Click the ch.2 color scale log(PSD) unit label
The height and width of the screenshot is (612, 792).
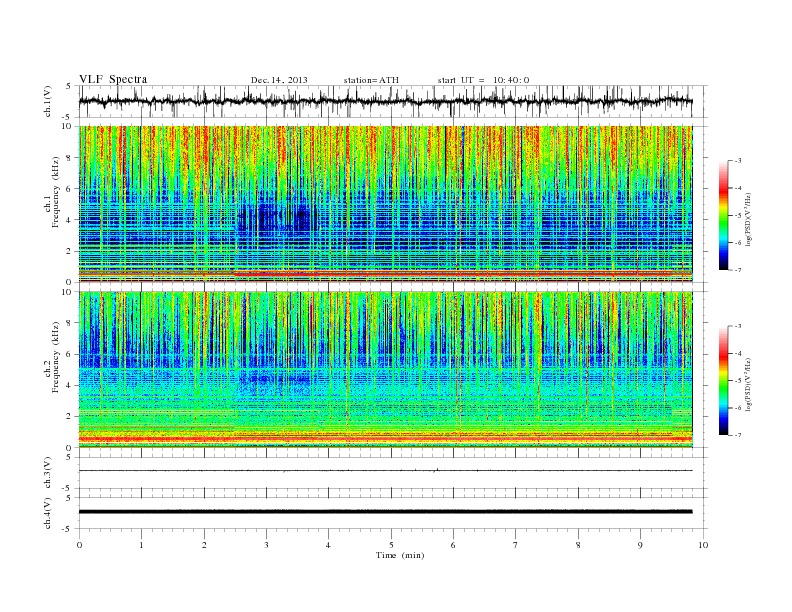click(x=748, y=384)
